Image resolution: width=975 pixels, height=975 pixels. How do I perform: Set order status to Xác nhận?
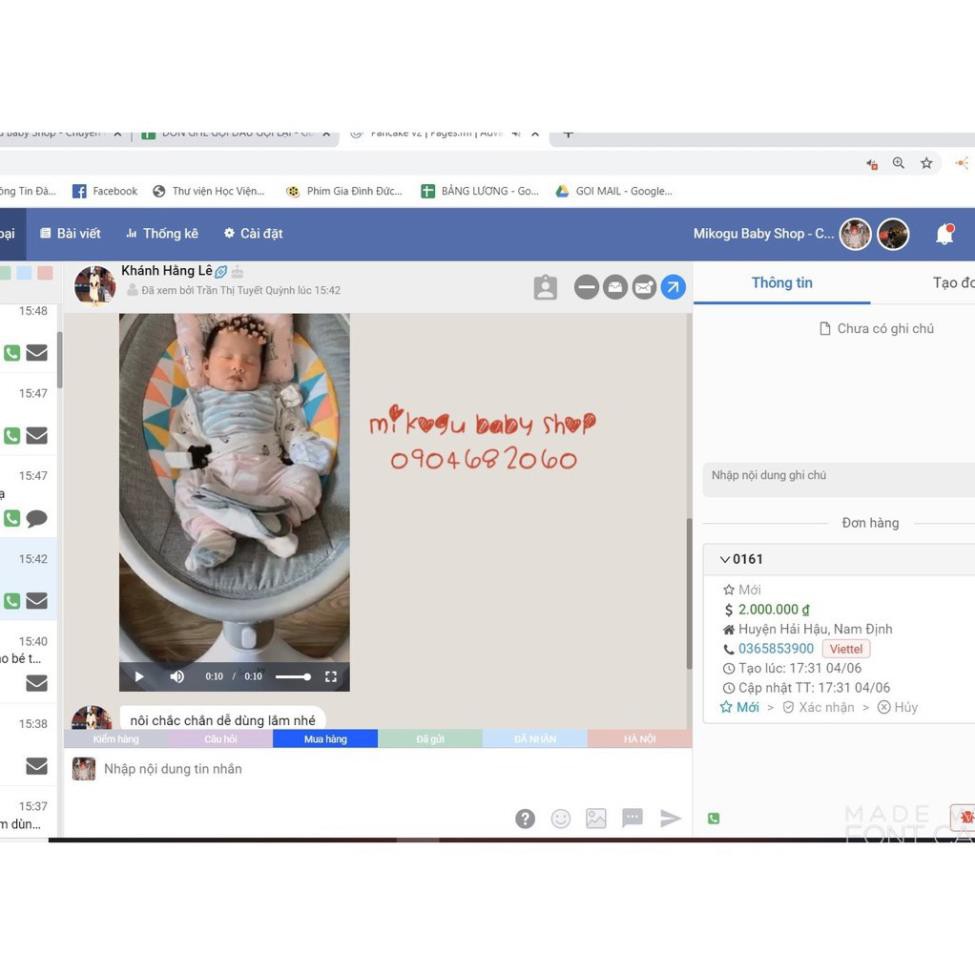(x=819, y=707)
